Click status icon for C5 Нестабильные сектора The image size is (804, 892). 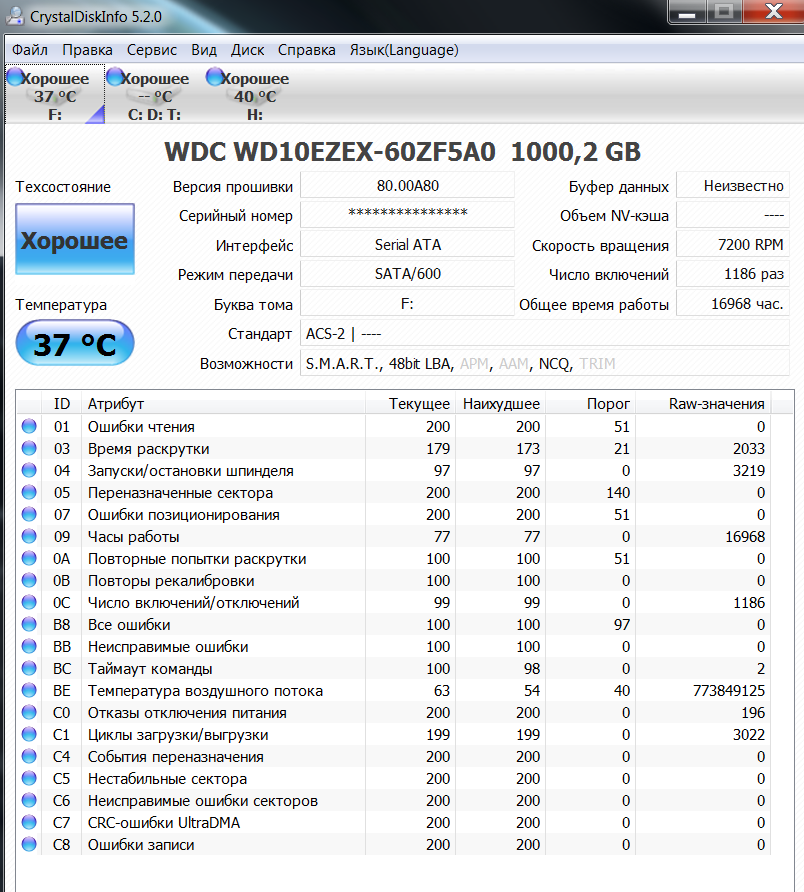(29, 778)
